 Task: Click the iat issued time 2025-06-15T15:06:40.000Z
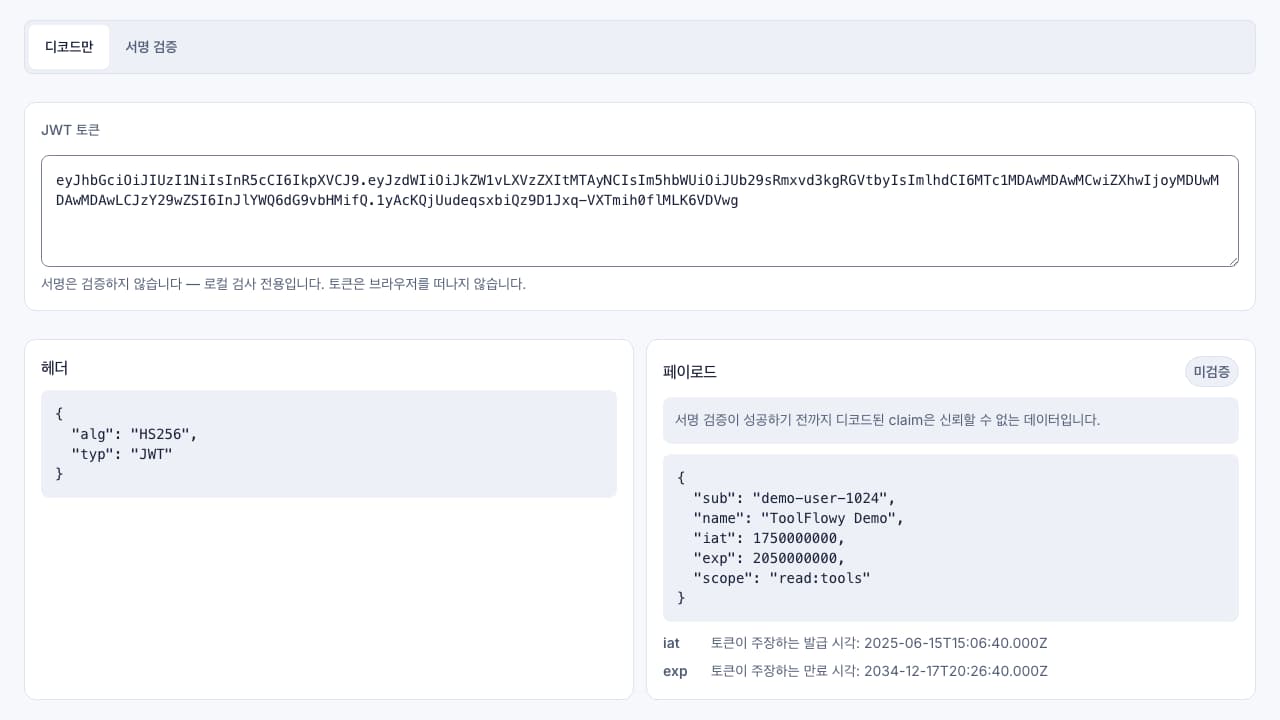[955, 643]
